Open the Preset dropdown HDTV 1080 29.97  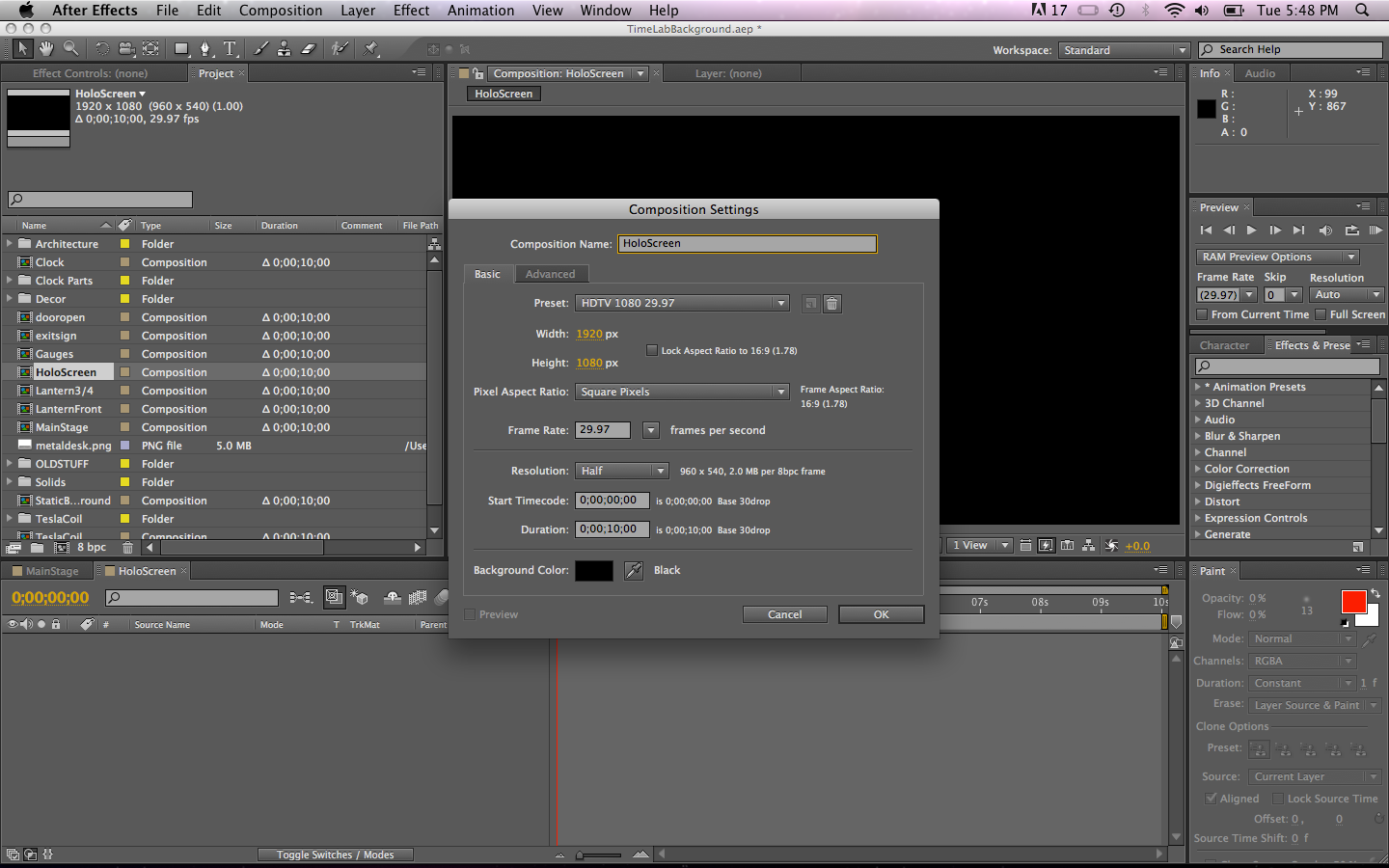[682, 304]
